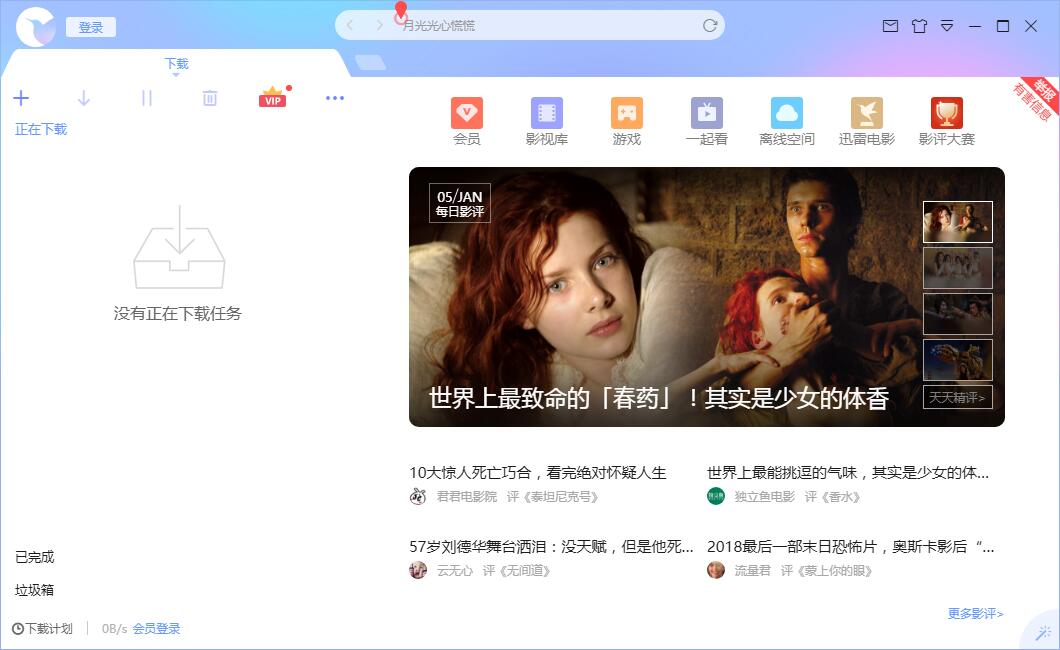The image size is (1060, 650).
Task: Open the 影视库 film library icon
Action: pyautogui.click(x=546, y=122)
